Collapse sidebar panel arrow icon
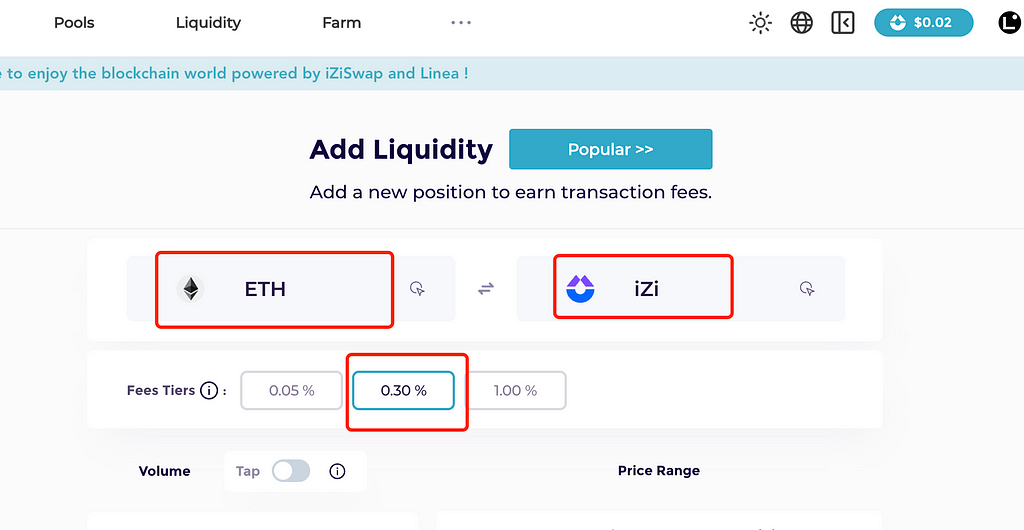 tap(842, 23)
